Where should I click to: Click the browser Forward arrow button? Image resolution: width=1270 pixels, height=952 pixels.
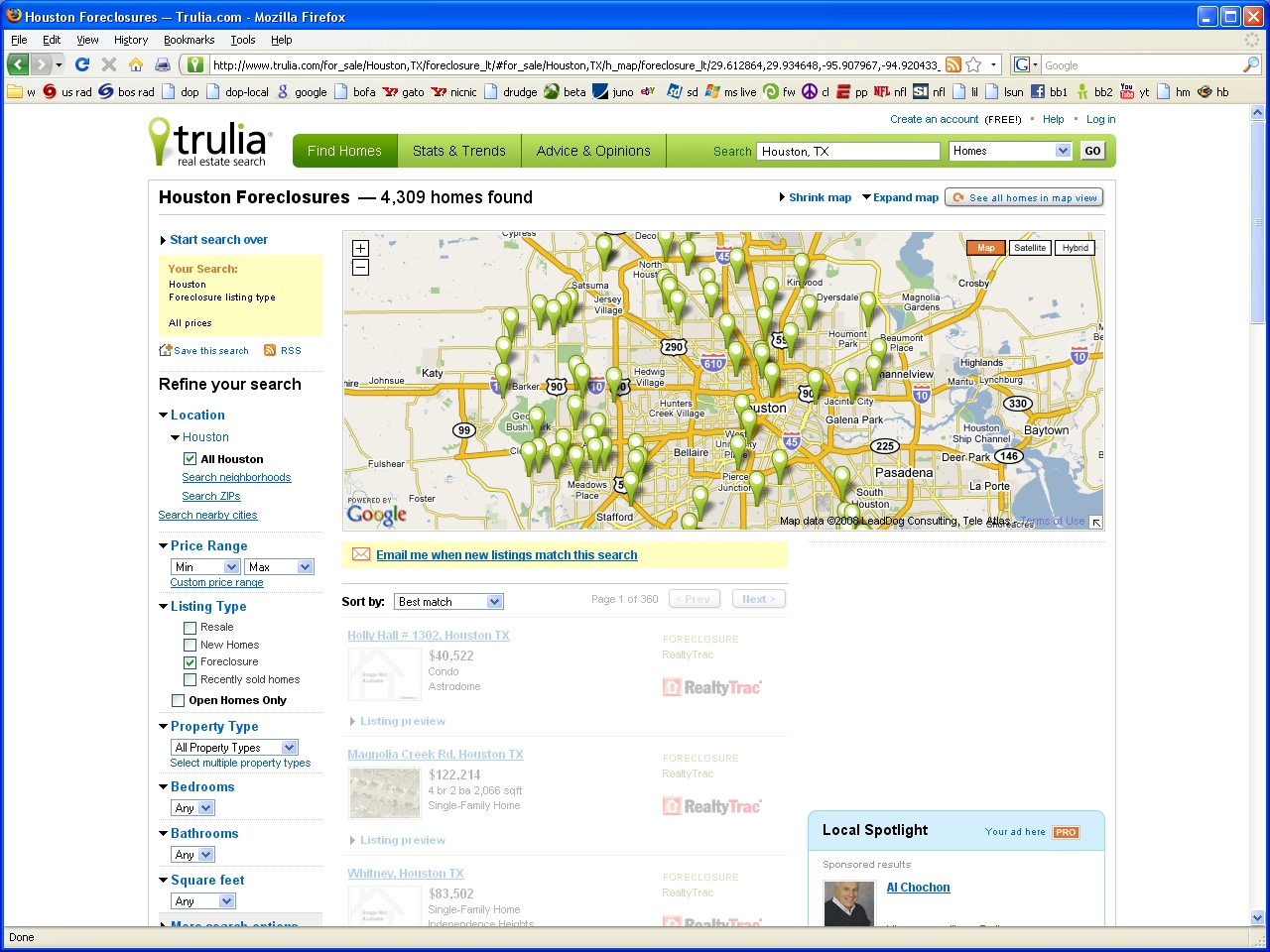click(x=42, y=64)
